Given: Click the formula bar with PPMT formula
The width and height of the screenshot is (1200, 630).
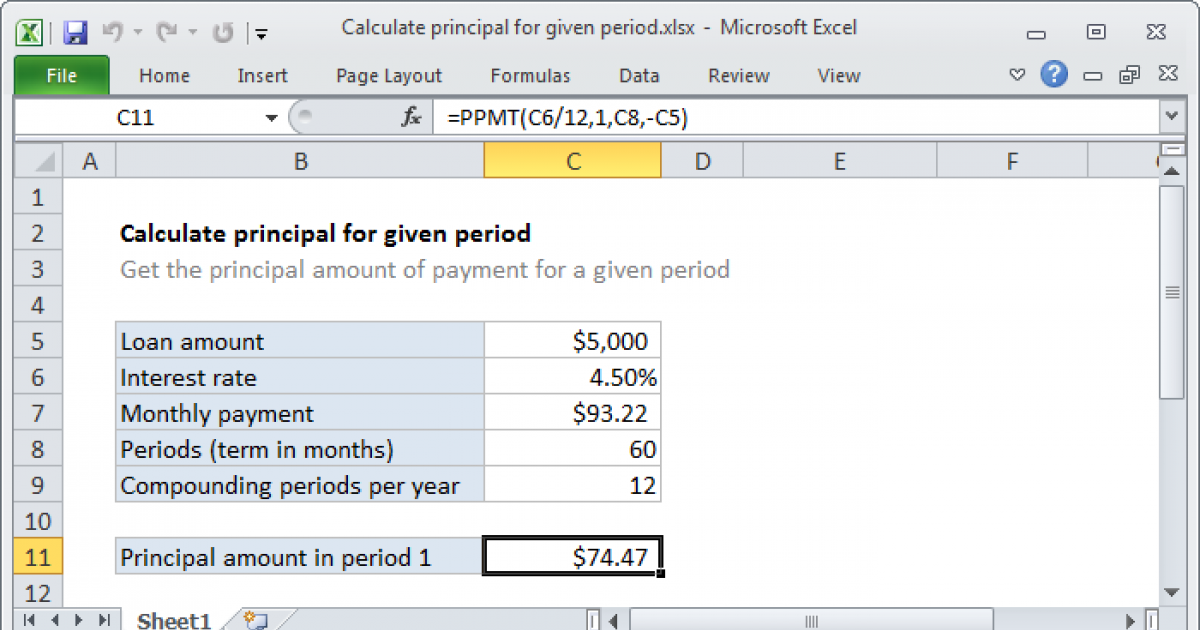Looking at the screenshot, I should pos(796,118).
